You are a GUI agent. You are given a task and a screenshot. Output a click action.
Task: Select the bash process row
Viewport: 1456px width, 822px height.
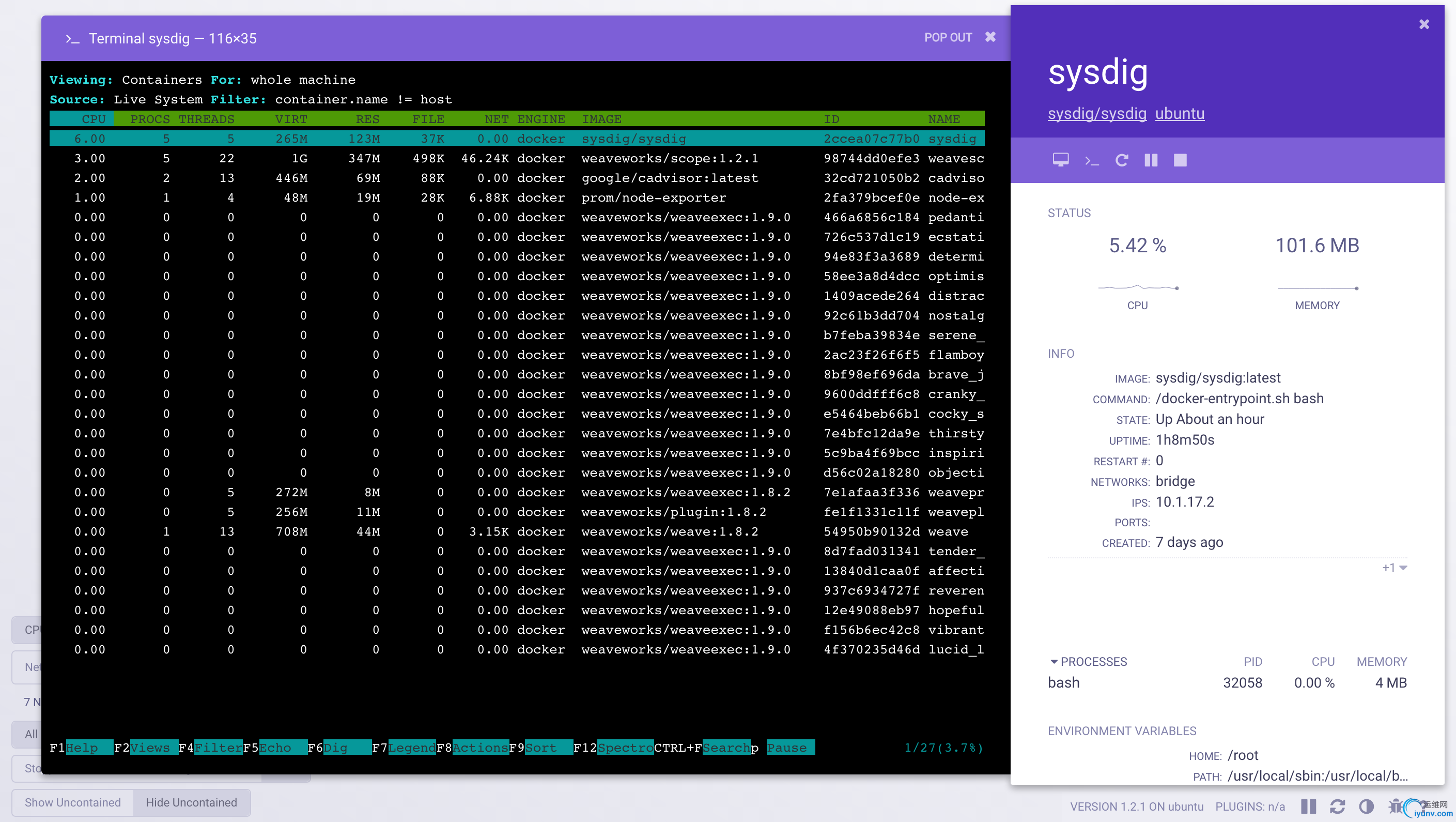click(x=1227, y=683)
